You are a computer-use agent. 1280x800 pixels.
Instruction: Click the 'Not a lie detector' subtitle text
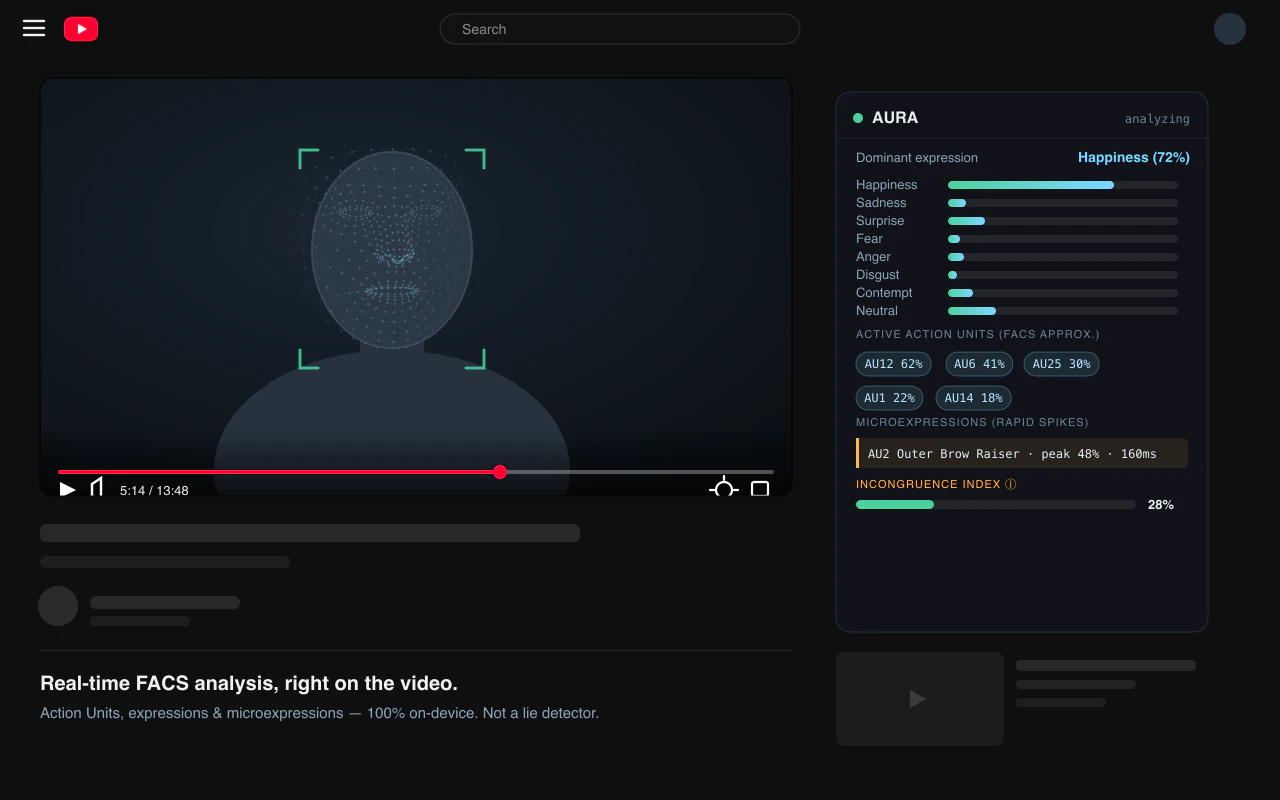coord(541,713)
